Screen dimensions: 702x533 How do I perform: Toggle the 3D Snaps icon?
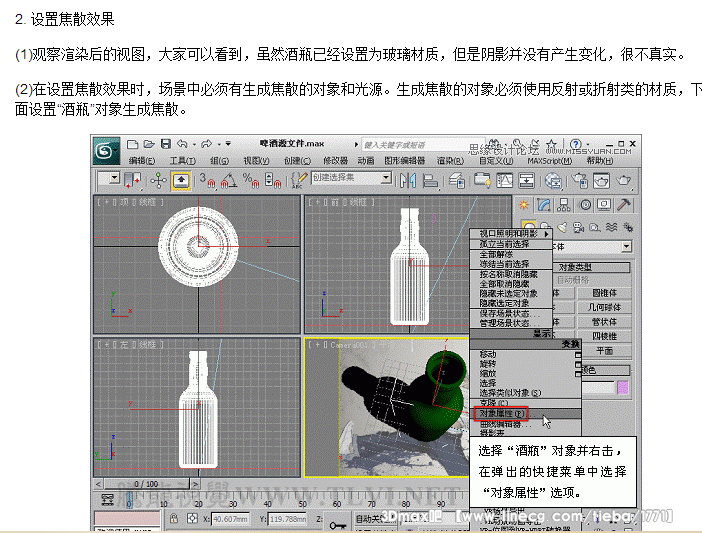click(x=207, y=180)
